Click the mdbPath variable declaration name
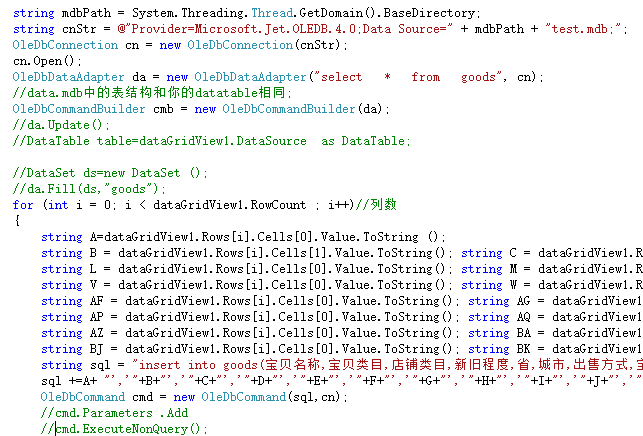Screen dimensions: 643x436 pyautogui.click(x=86, y=13)
